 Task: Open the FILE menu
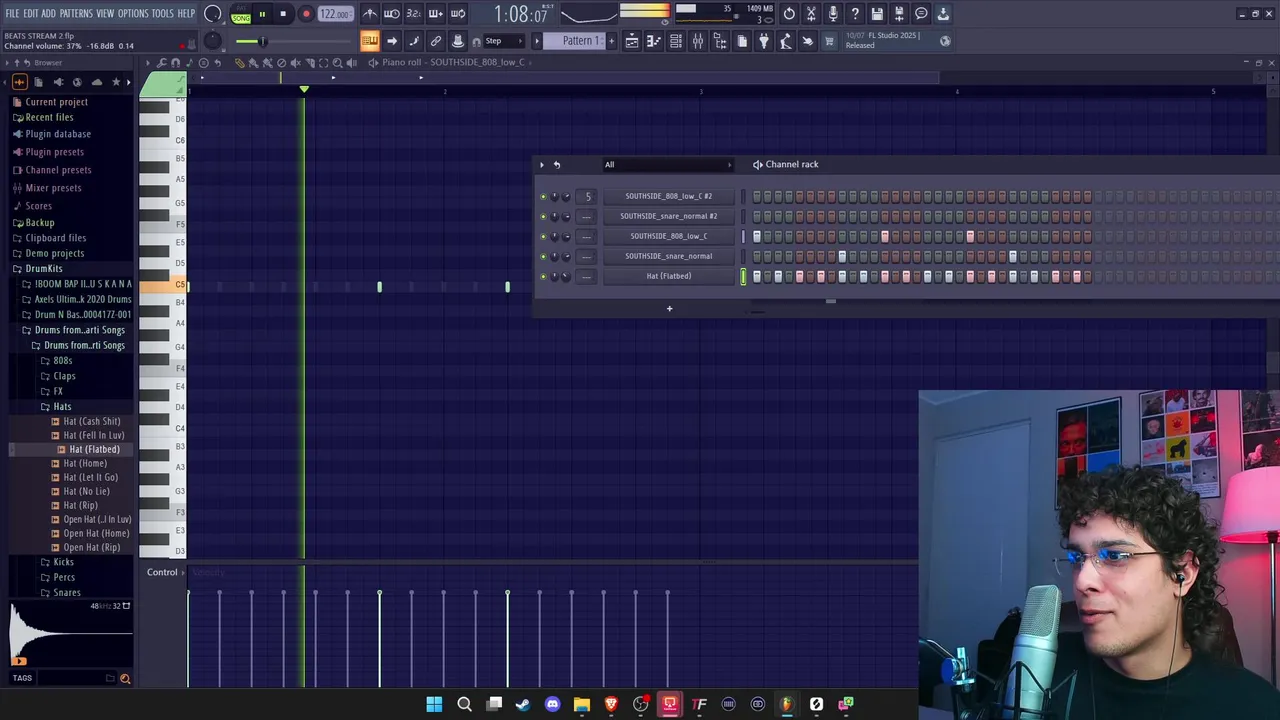(x=12, y=14)
